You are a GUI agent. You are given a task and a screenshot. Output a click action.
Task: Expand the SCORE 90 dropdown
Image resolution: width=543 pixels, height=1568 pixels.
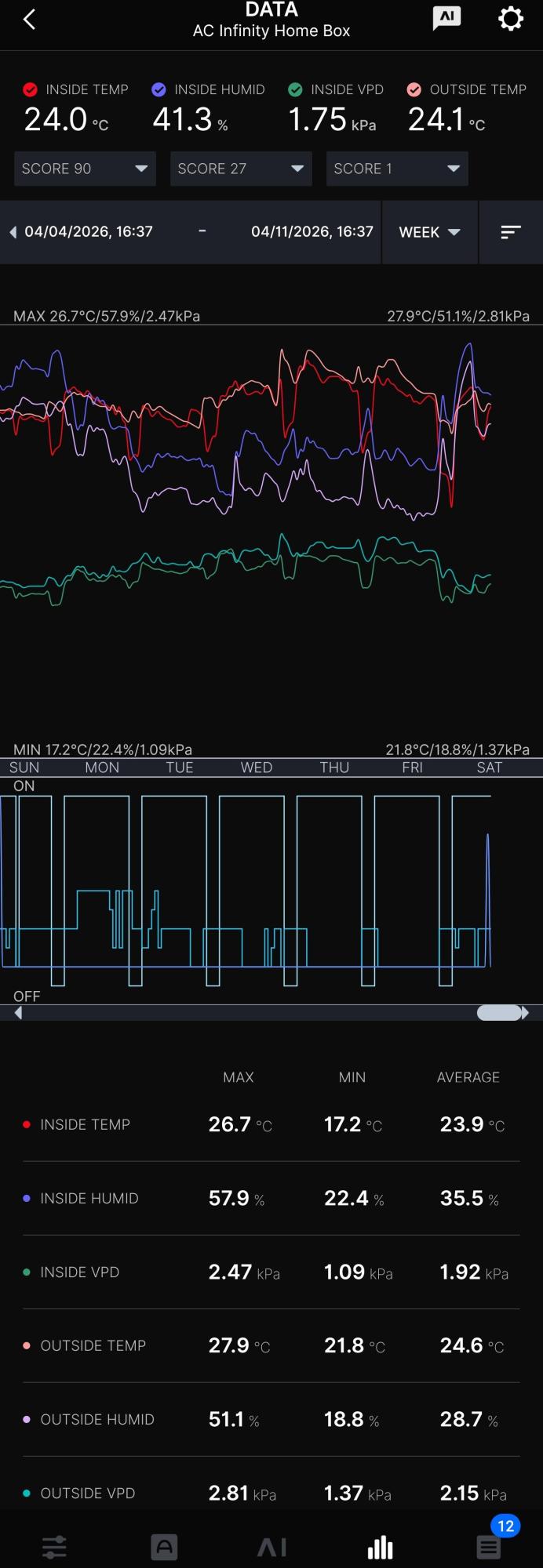tap(85, 169)
